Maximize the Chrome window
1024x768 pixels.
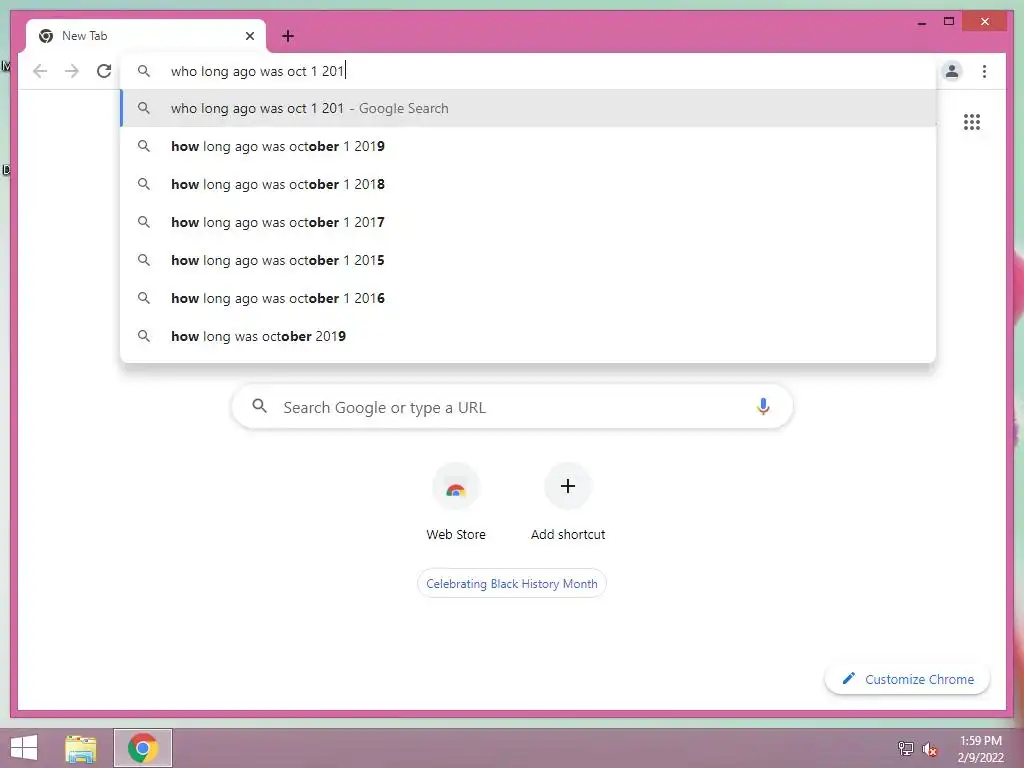tap(949, 22)
